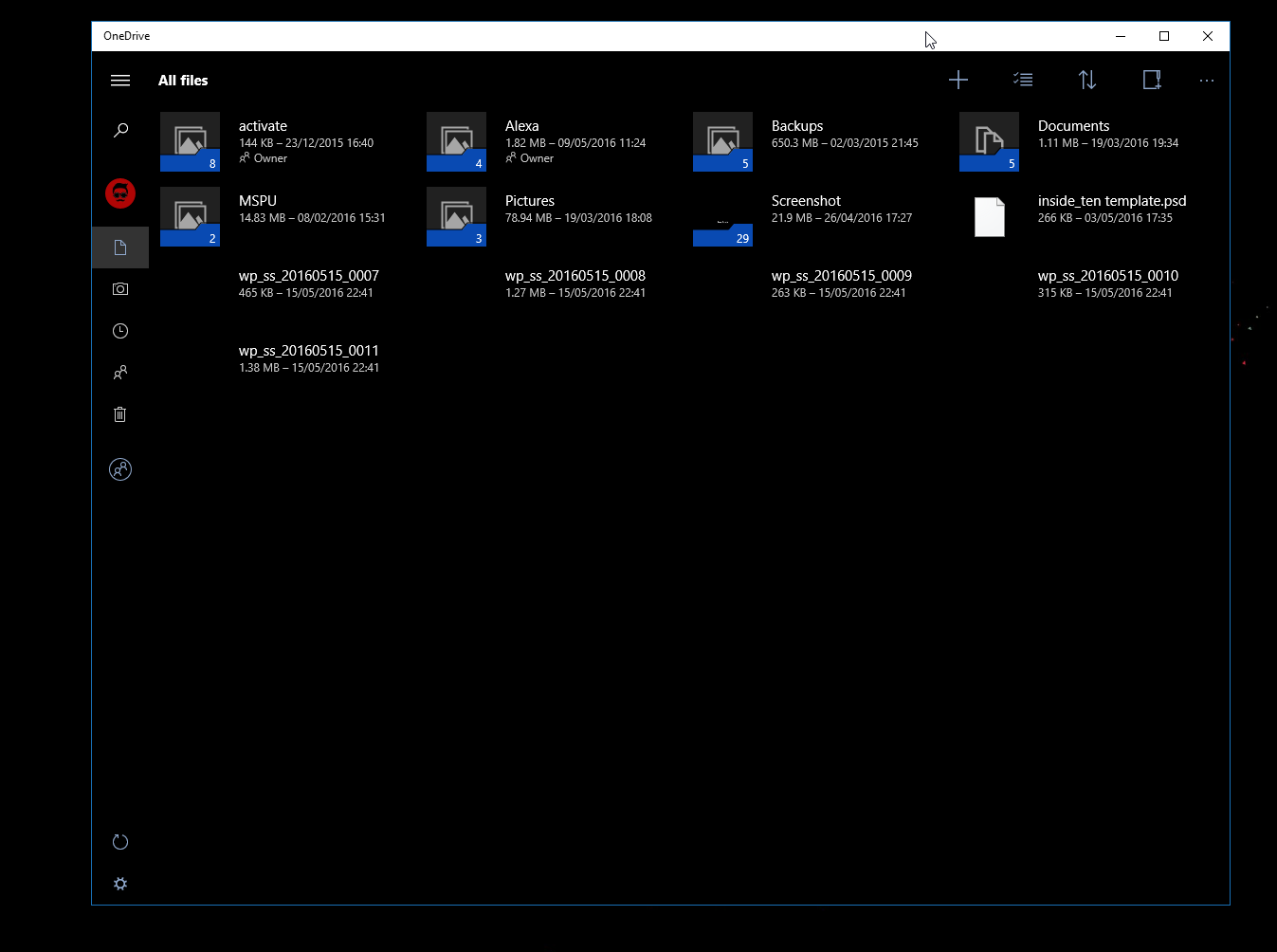Viewport: 1277px width, 952px height.
Task: Select the MSPU folder name
Action: click(258, 201)
